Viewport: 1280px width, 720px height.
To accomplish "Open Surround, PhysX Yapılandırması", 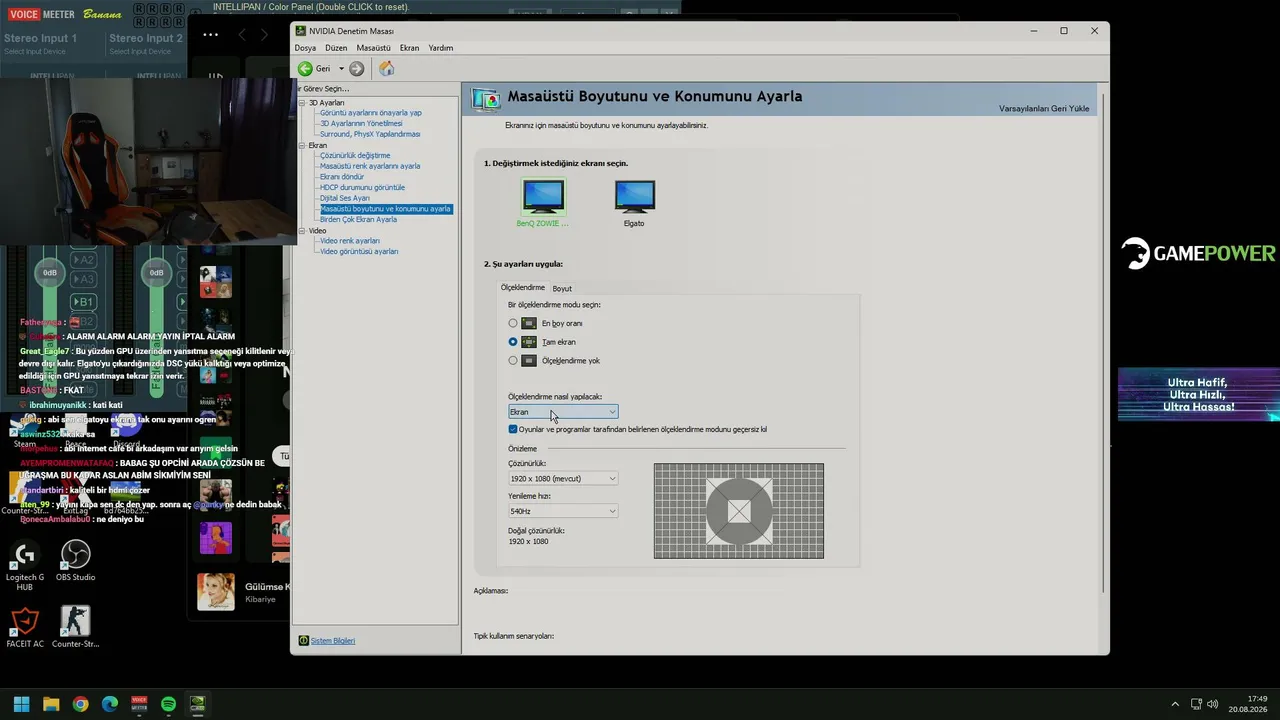I will point(370,134).
